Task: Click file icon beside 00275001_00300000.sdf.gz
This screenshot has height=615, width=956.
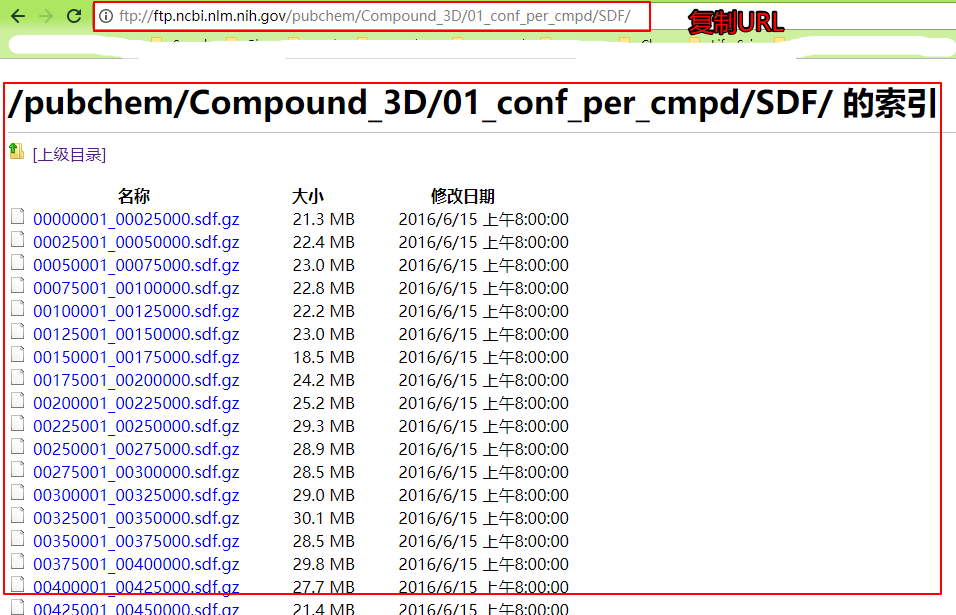Action: [x=18, y=469]
